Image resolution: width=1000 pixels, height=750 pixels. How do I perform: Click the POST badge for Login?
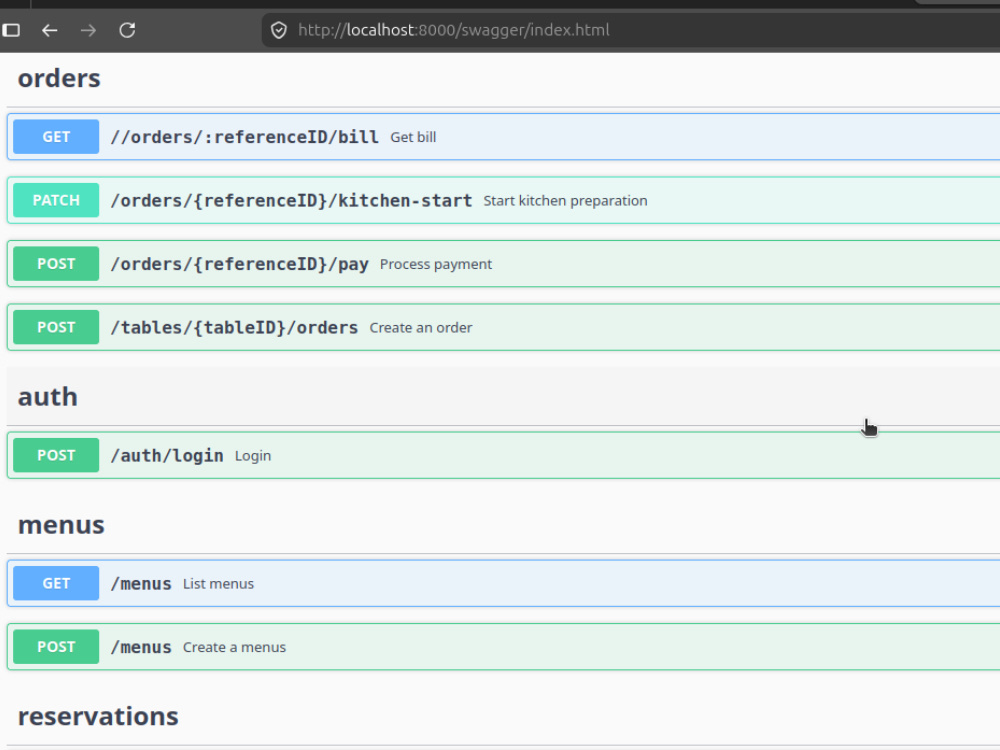pos(56,455)
